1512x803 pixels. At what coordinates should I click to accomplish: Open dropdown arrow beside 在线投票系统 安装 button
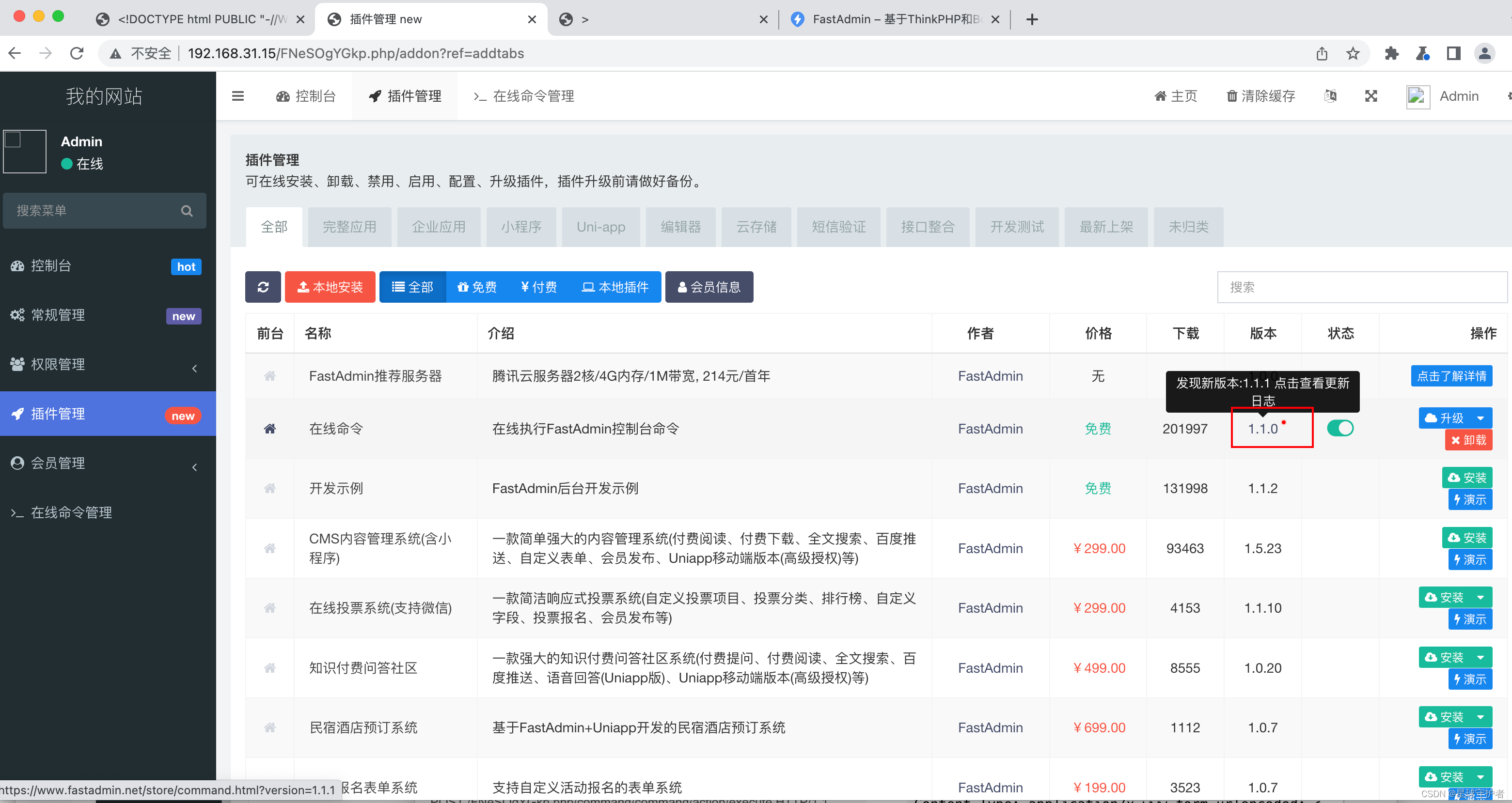click(x=1481, y=597)
